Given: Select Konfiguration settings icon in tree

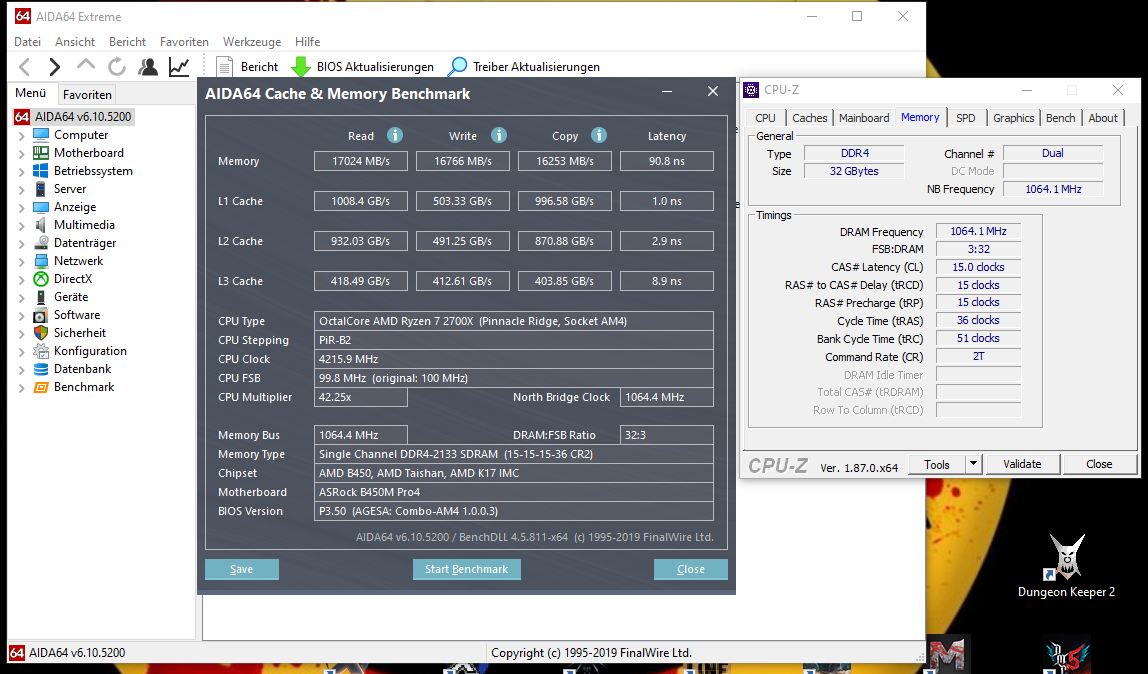Looking at the screenshot, I should pyautogui.click(x=41, y=351).
